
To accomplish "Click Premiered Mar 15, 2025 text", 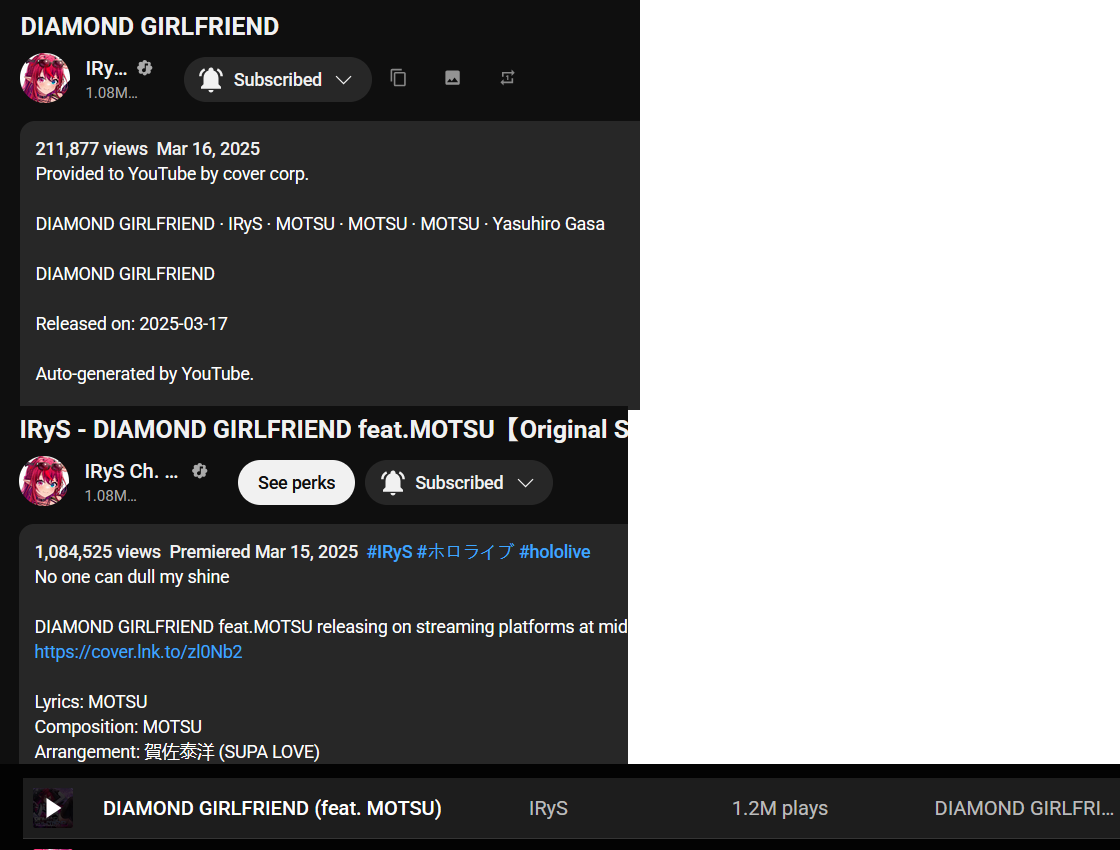I will click(264, 551).
